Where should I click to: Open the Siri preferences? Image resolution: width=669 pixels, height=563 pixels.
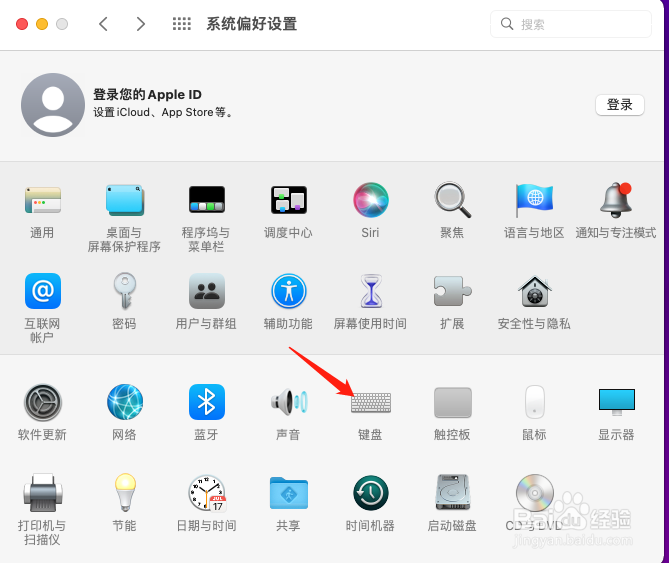pyautogui.click(x=370, y=200)
